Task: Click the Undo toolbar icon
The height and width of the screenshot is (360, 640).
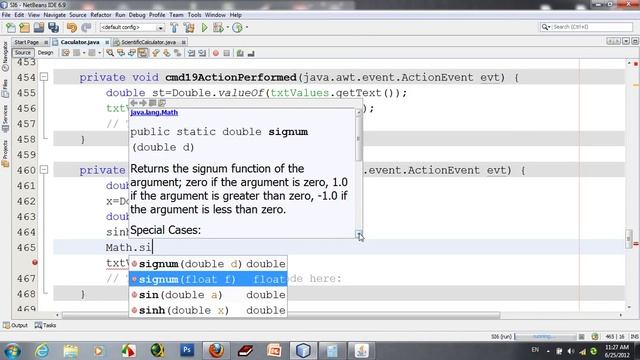Action: (72, 27)
